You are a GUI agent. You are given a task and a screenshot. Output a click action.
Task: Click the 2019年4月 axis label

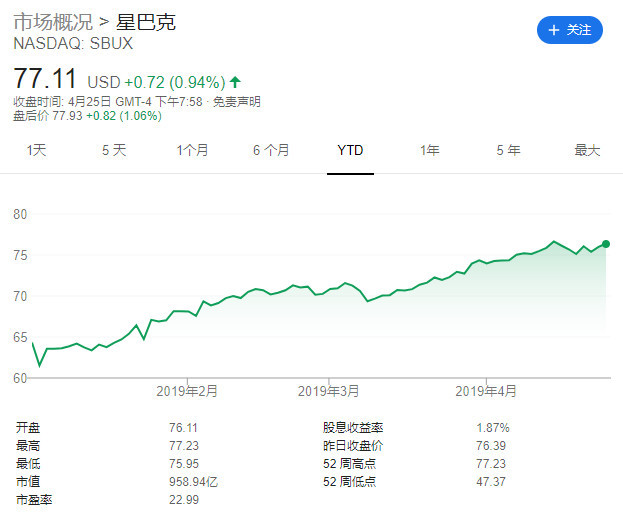(486, 391)
